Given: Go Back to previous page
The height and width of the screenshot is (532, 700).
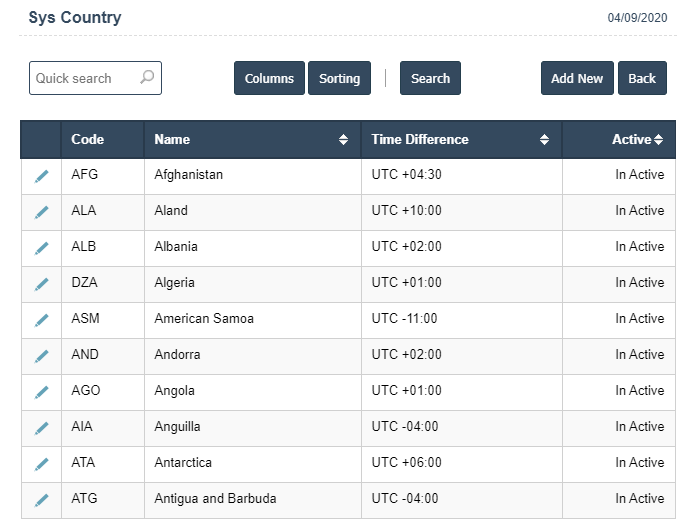Looking at the screenshot, I should tap(642, 79).
